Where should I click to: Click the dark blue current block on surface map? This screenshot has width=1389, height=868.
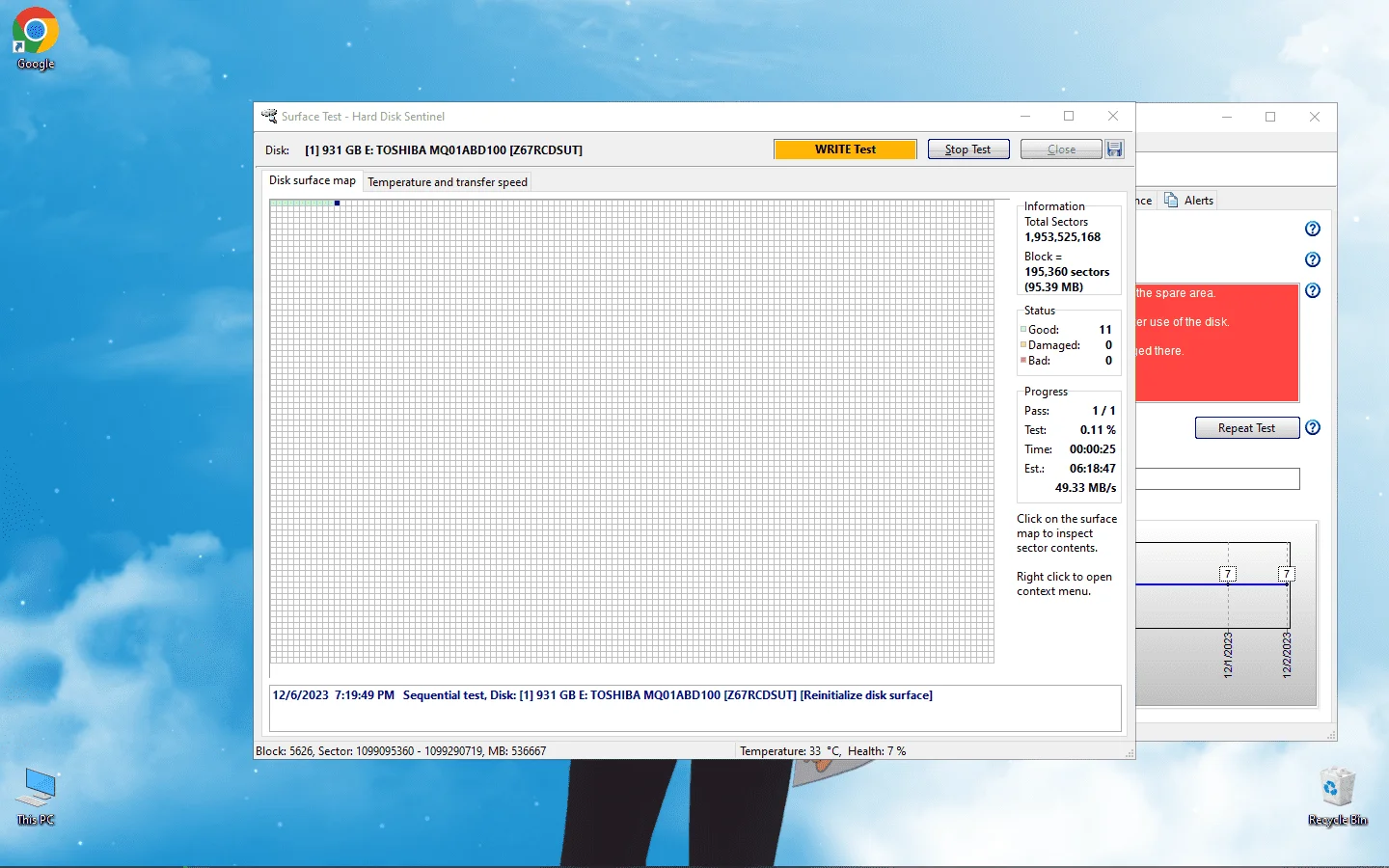[x=337, y=203]
